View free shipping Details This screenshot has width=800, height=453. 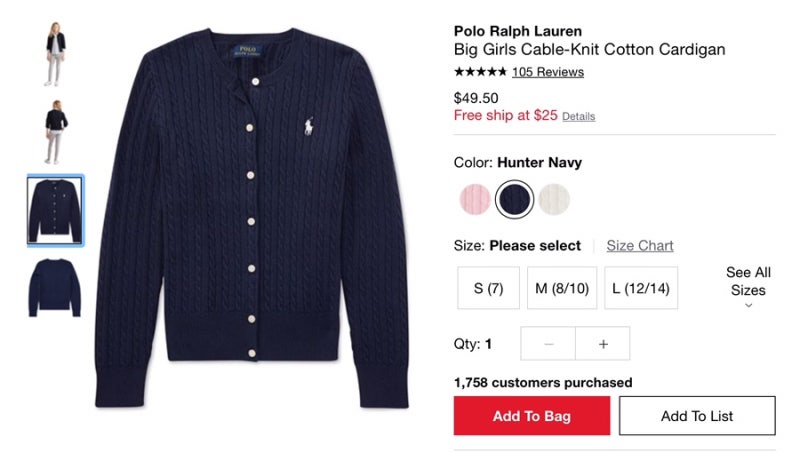579,117
